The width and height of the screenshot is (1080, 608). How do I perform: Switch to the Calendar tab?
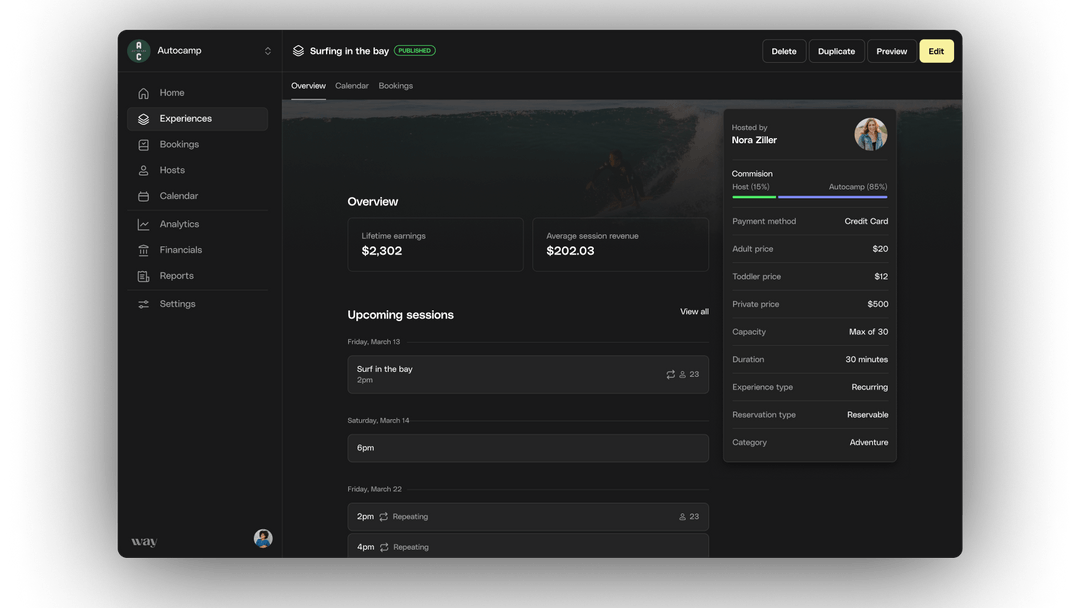click(352, 86)
